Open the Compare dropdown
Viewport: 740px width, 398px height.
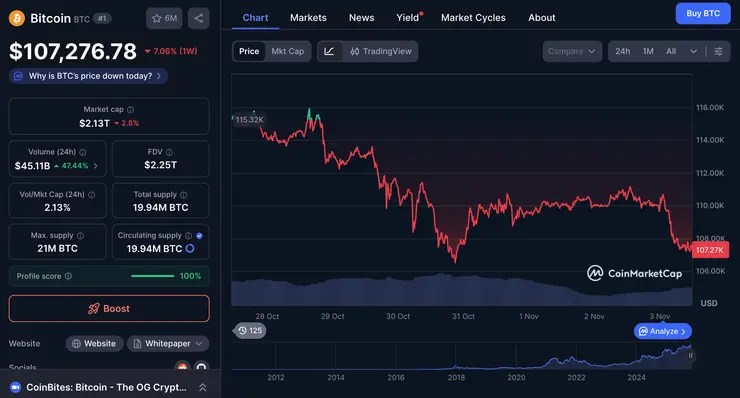click(x=572, y=51)
